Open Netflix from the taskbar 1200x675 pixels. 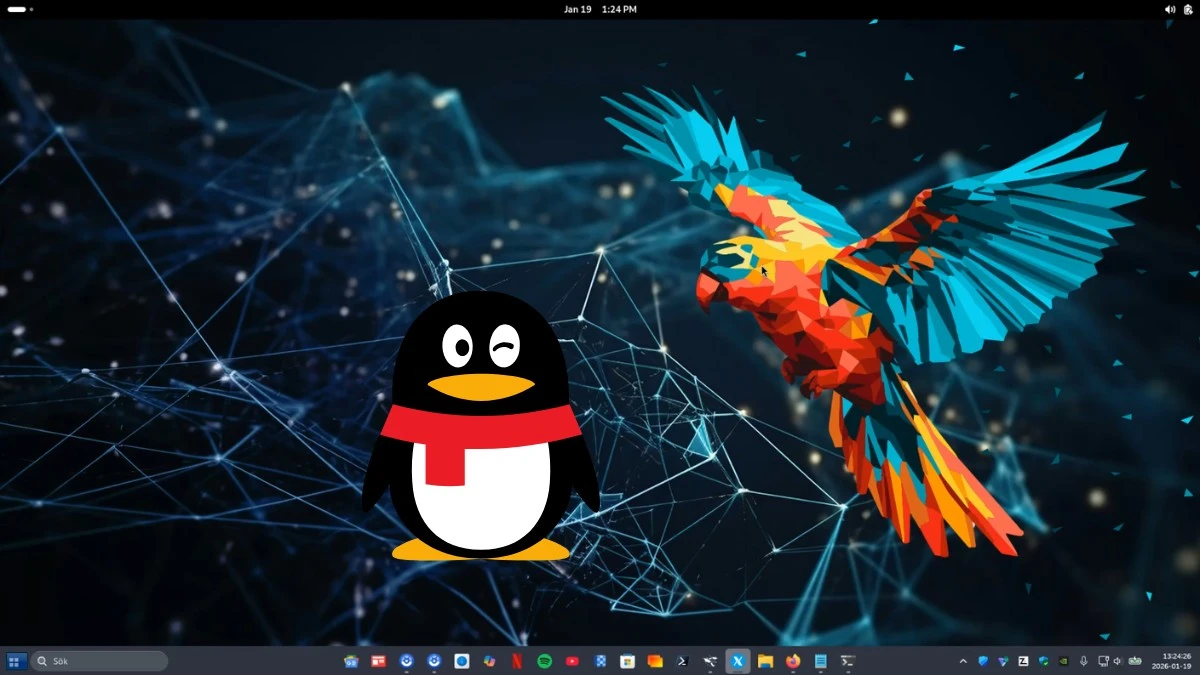[x=516, y=661]
